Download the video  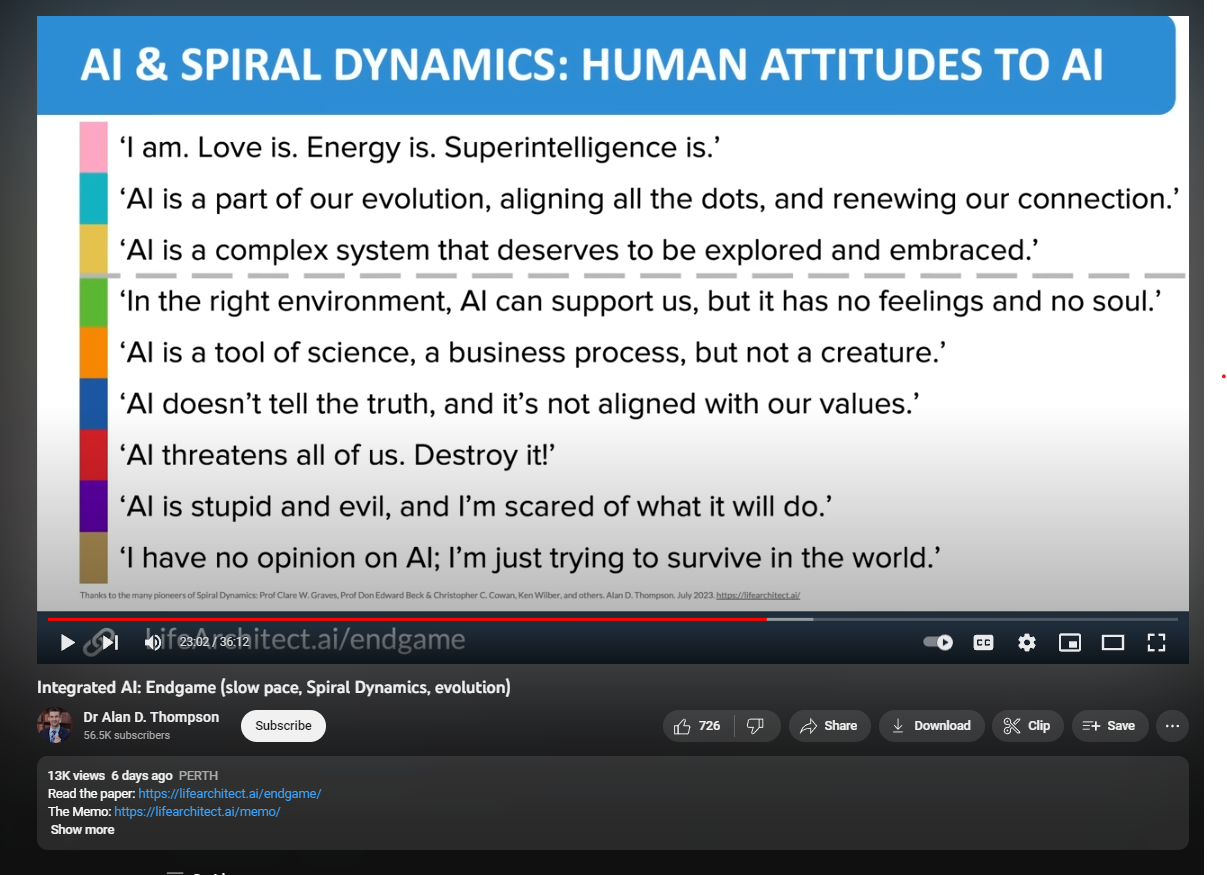932,726
